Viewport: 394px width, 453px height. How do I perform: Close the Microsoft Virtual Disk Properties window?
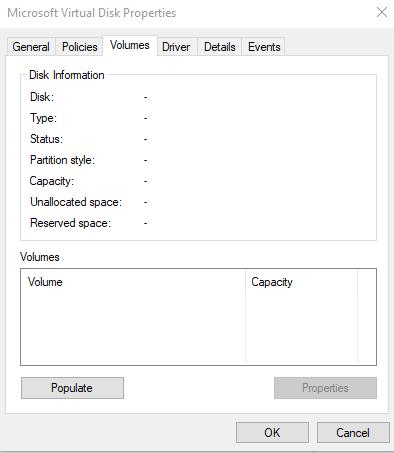pyautogui.click(x=382, y=13)
